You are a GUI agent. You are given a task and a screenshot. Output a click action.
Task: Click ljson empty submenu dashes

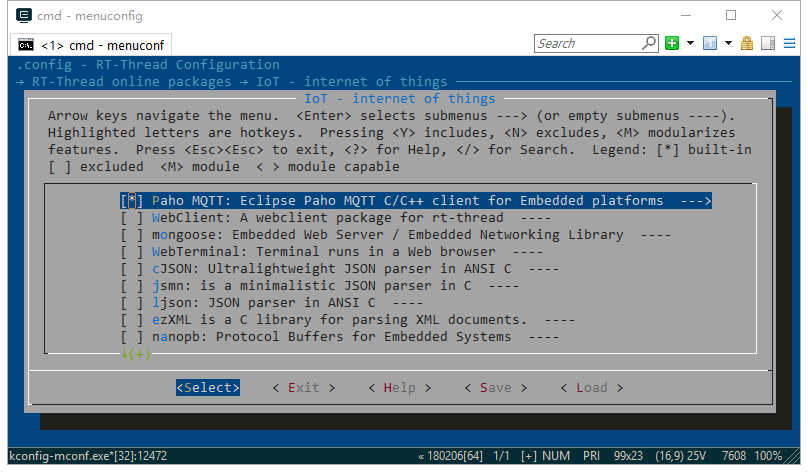[x=408, y=302]
